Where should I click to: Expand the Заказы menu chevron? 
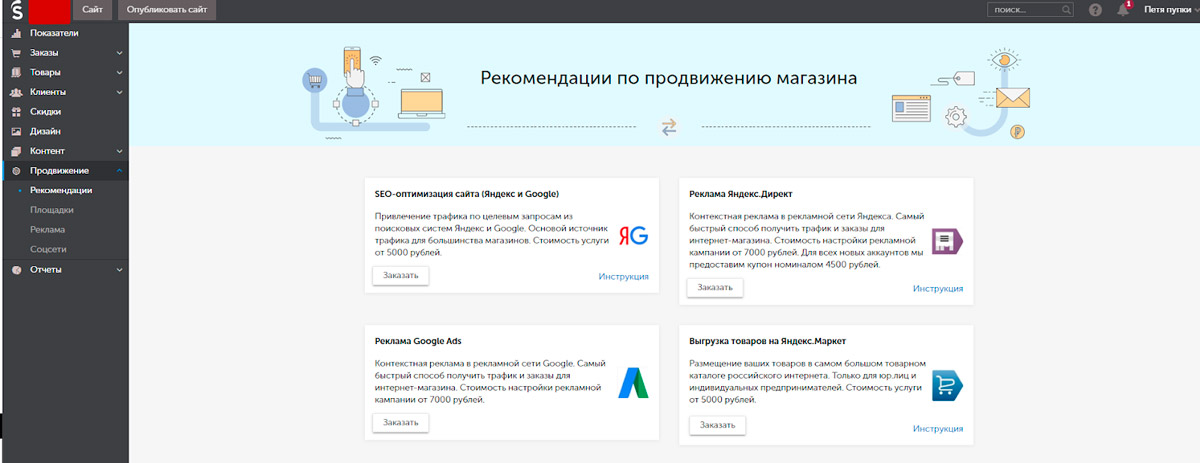click(119, 52)
